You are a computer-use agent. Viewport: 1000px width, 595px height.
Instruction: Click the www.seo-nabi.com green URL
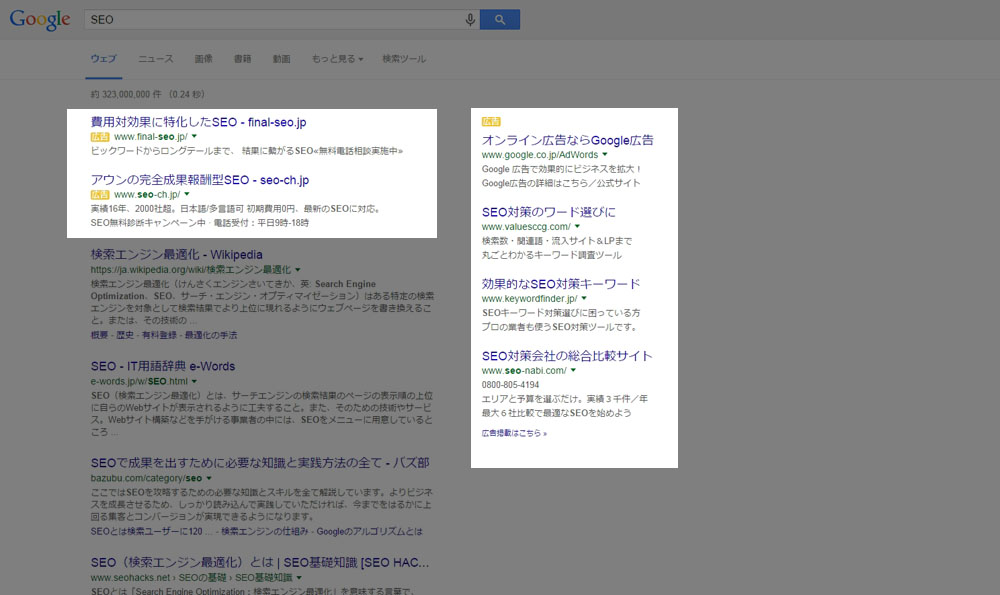click(x=524, y=371)
